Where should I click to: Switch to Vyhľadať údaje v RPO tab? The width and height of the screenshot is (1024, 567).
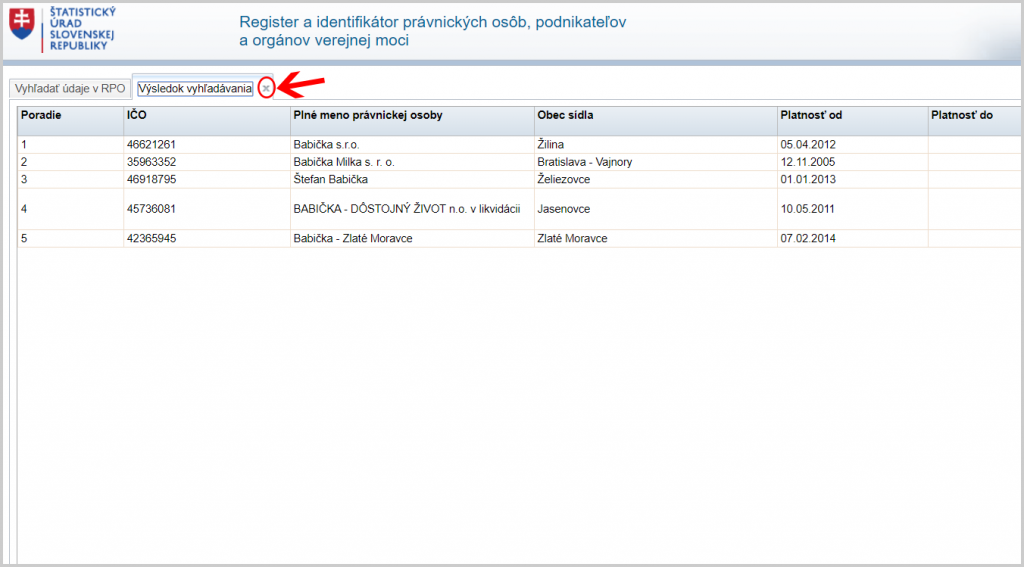click(70, 88)
